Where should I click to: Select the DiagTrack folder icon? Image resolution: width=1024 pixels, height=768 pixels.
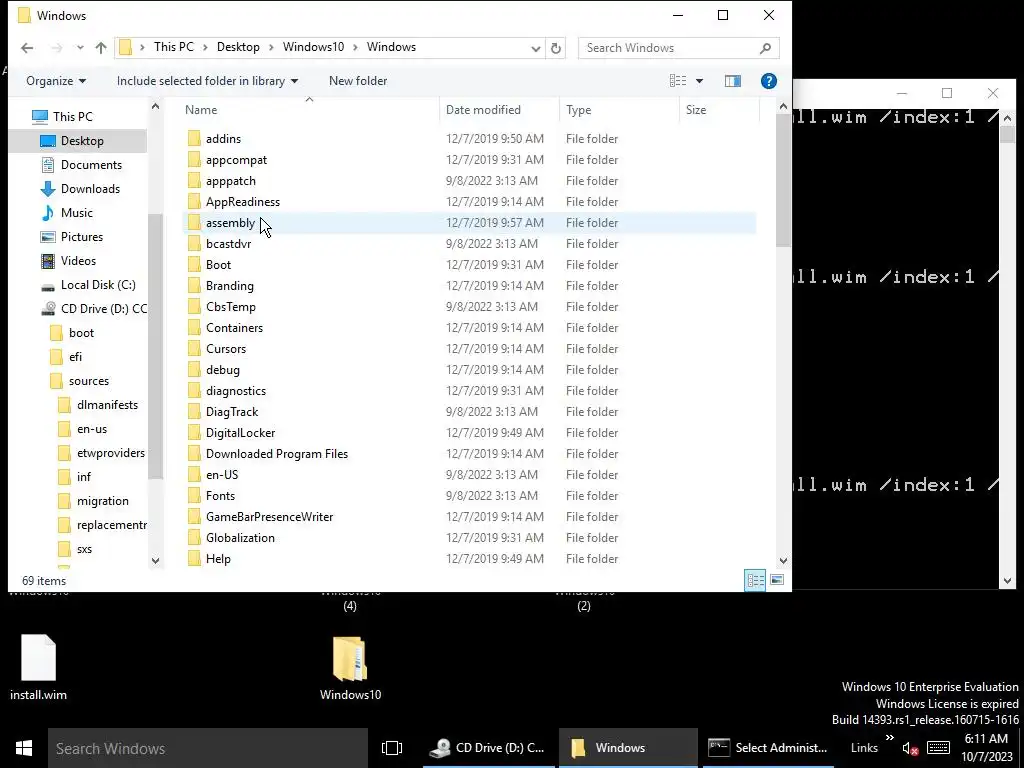click(x=194, y=411)
